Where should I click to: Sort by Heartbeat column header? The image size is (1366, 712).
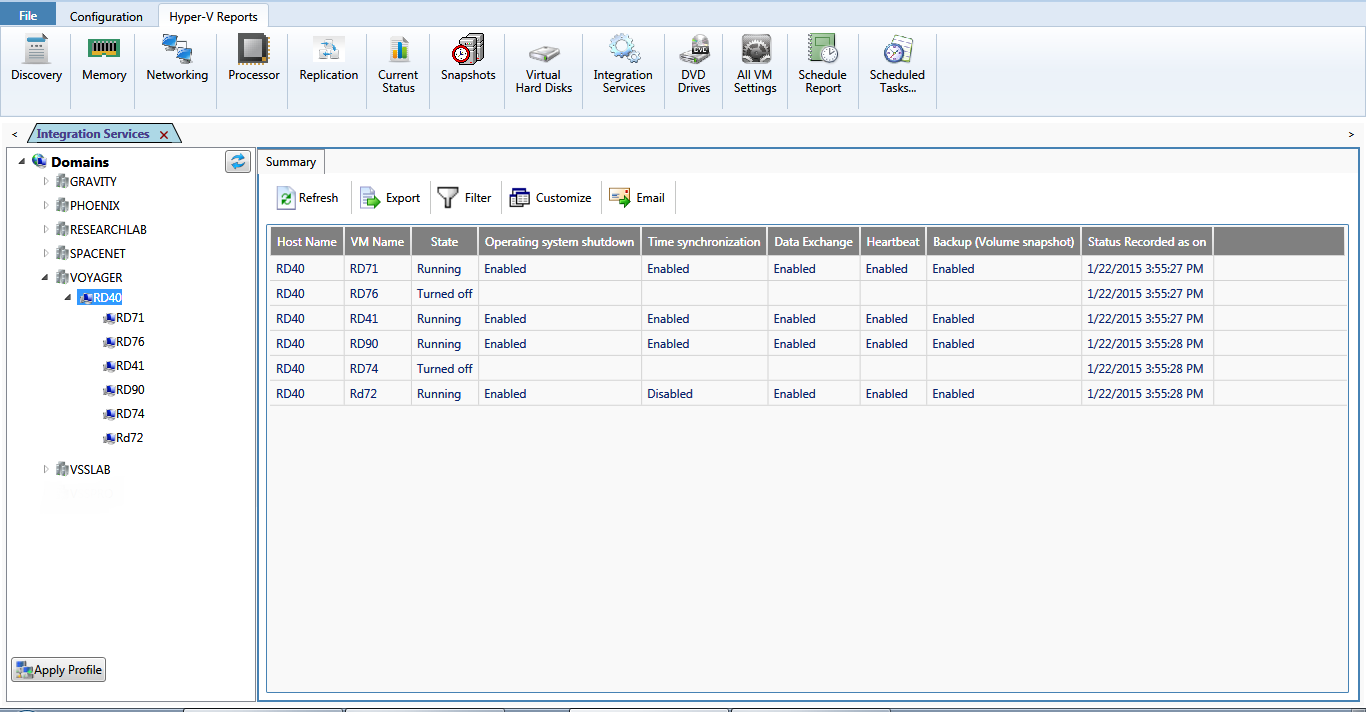[893, 241]
